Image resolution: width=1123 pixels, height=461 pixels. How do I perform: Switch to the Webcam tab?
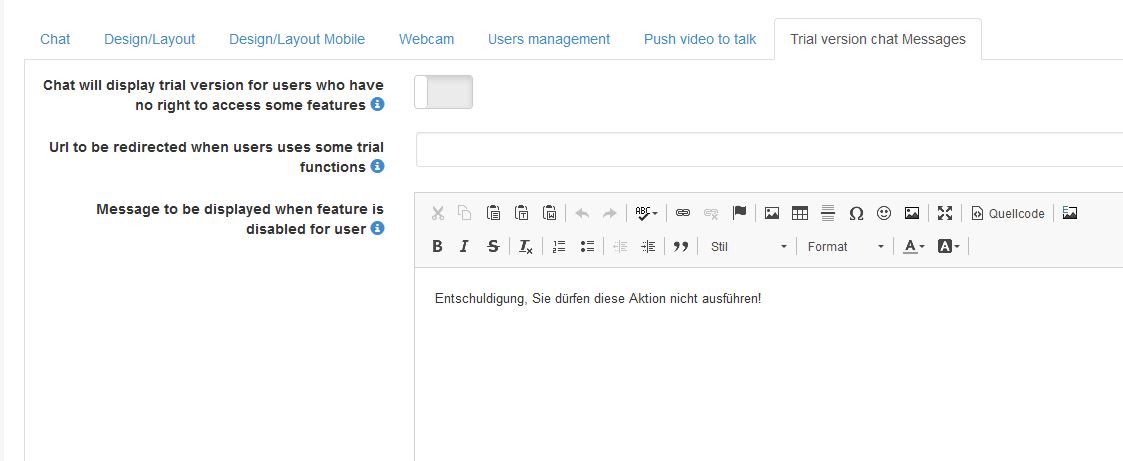[426, 40]
